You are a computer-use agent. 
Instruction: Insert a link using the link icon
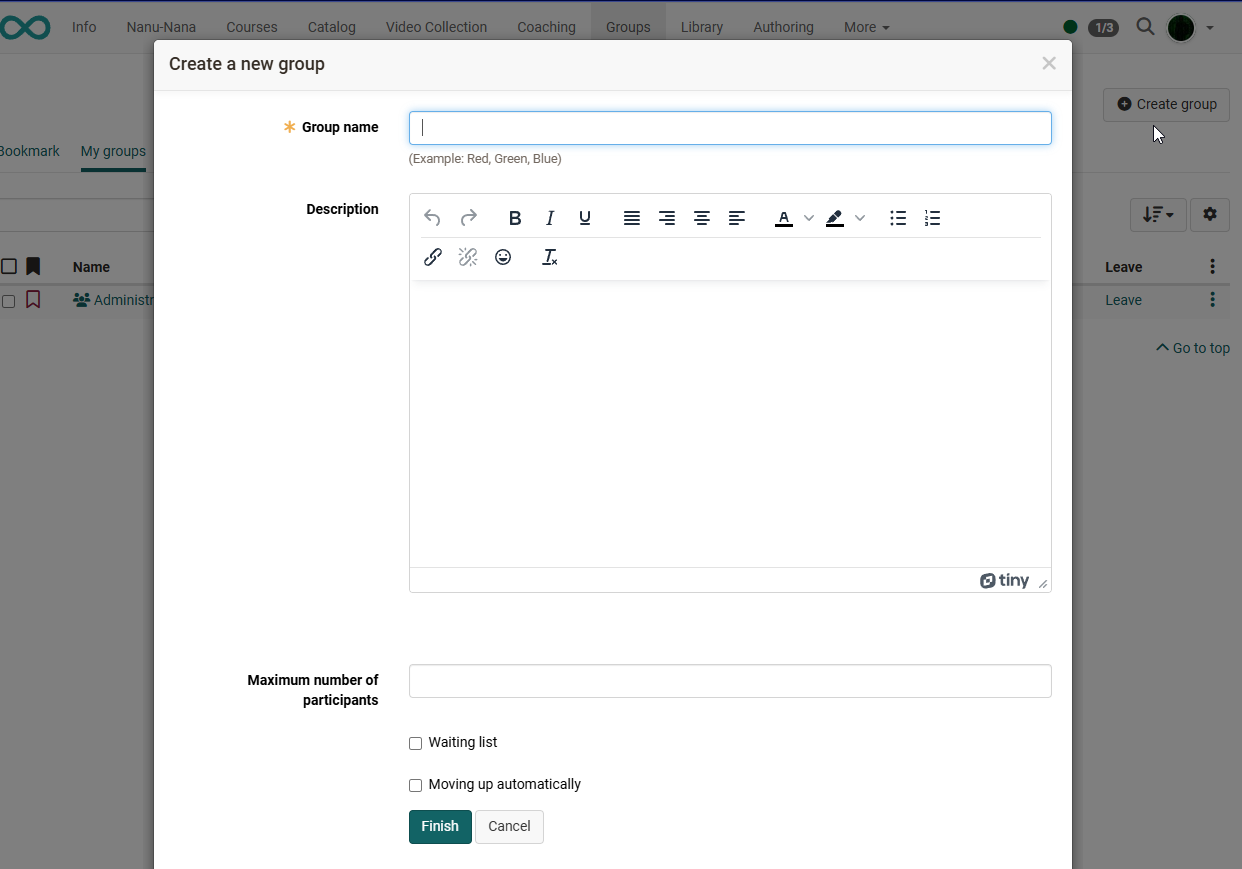click(433, 257)
